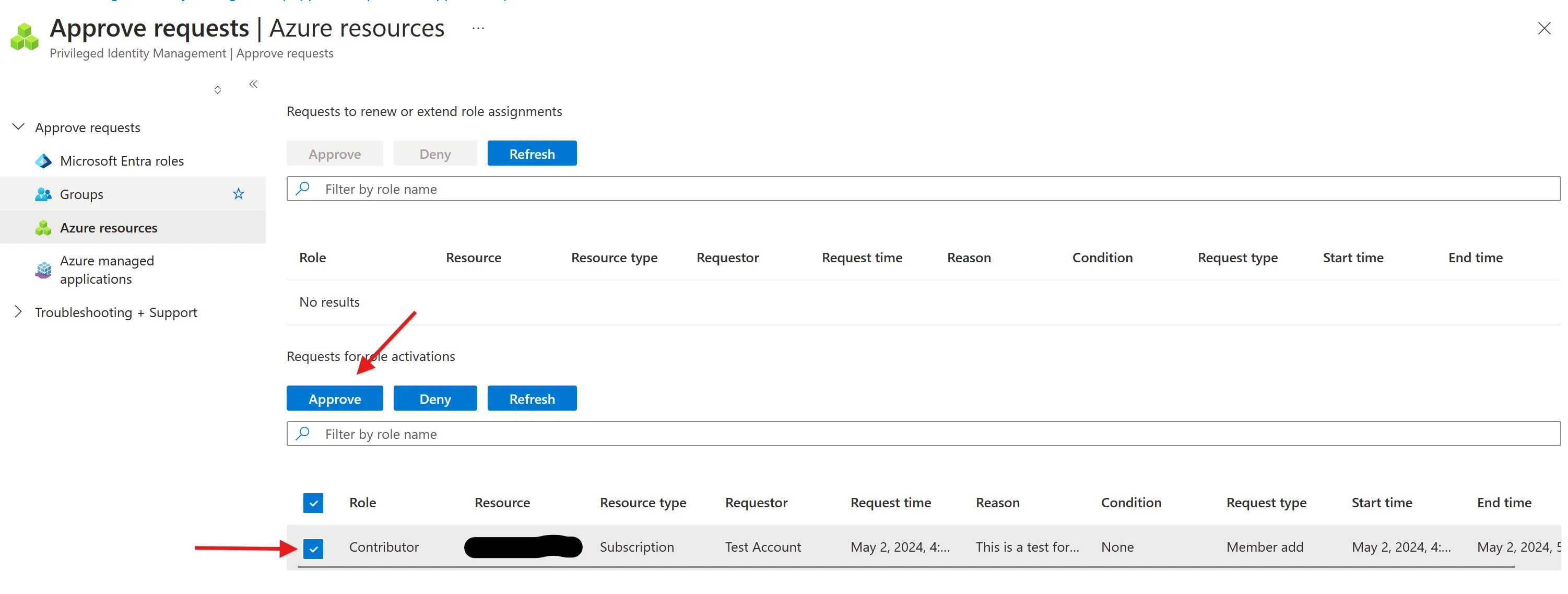
Task: Select Microsoft Entra roles menu item
Action: point(122,161)
